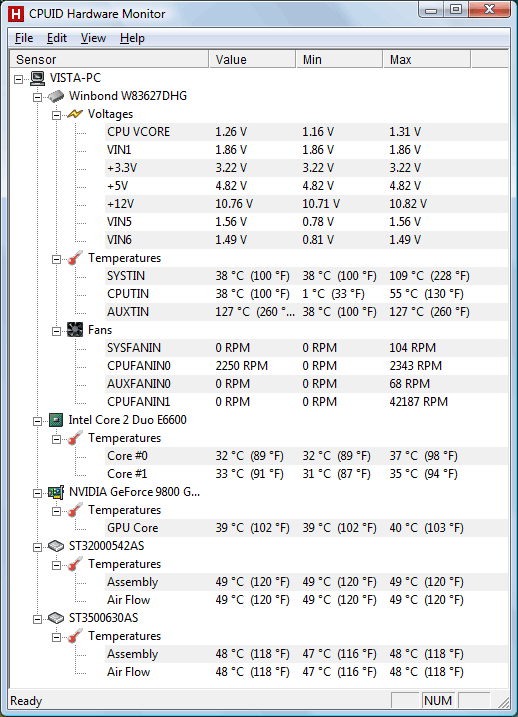Click the Voltages lightning icon
The width and height of the screenshot is (518, 717).
pyautogui.click(x=75, y=114)
